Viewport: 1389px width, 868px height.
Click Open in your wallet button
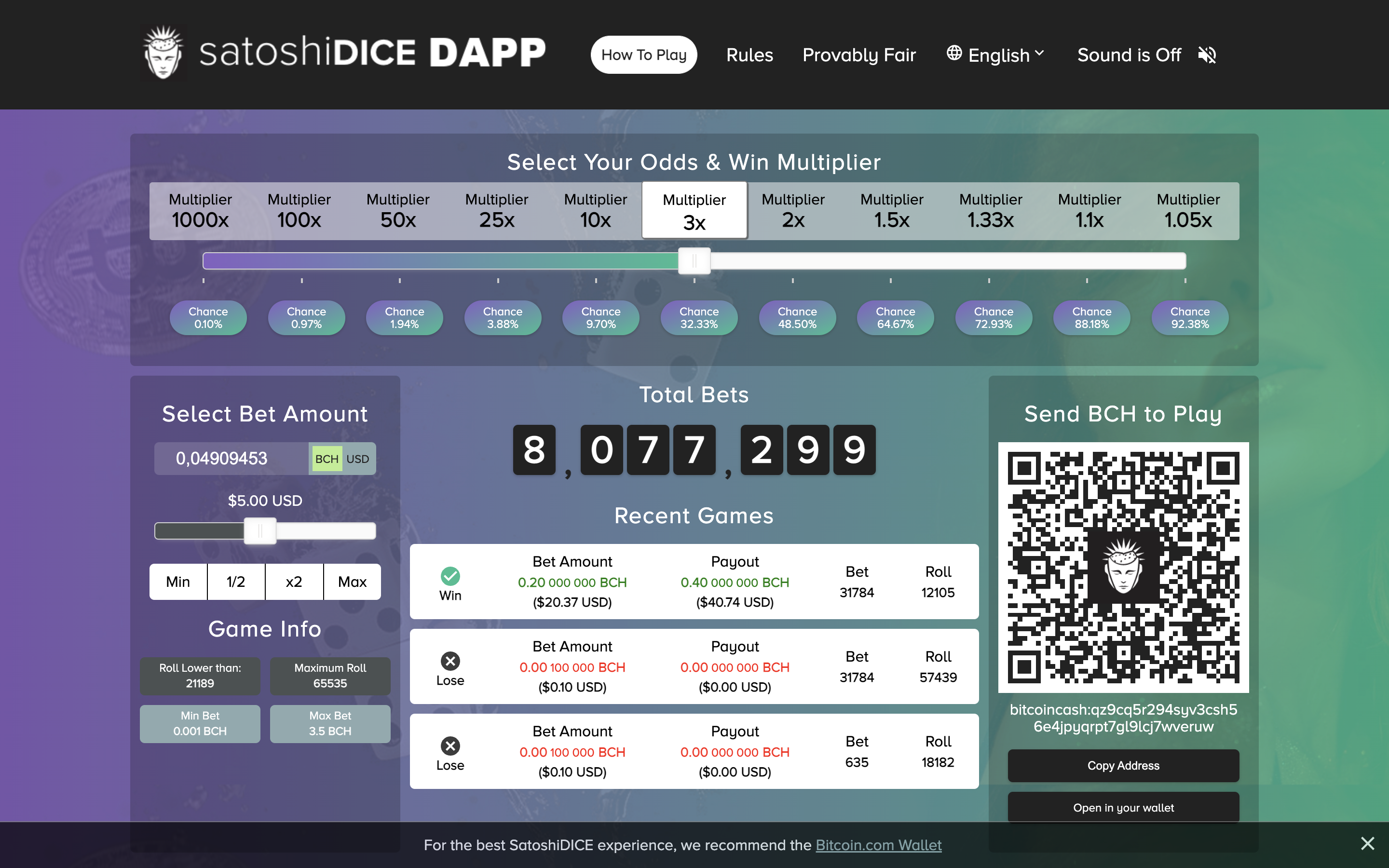1123,807
